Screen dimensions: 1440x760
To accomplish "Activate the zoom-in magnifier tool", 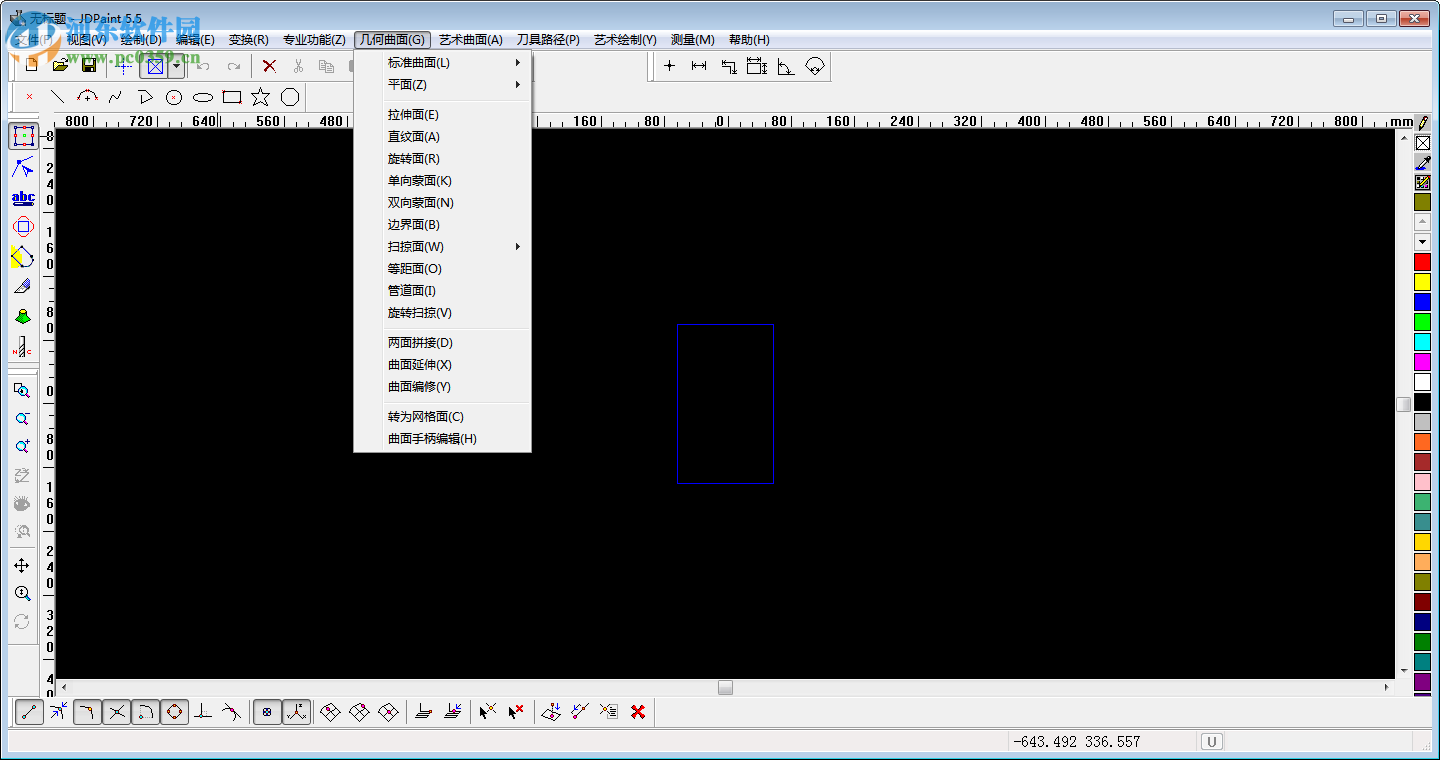I will pyautogui.click(x=23, y=445).
